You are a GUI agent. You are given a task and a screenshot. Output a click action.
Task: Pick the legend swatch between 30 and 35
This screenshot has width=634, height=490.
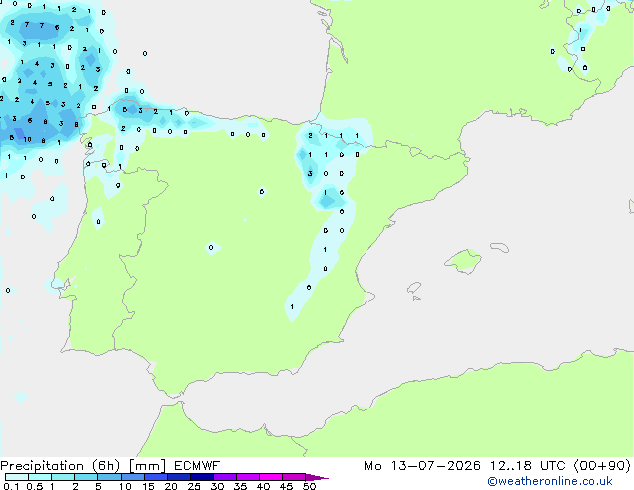(225, 477)
